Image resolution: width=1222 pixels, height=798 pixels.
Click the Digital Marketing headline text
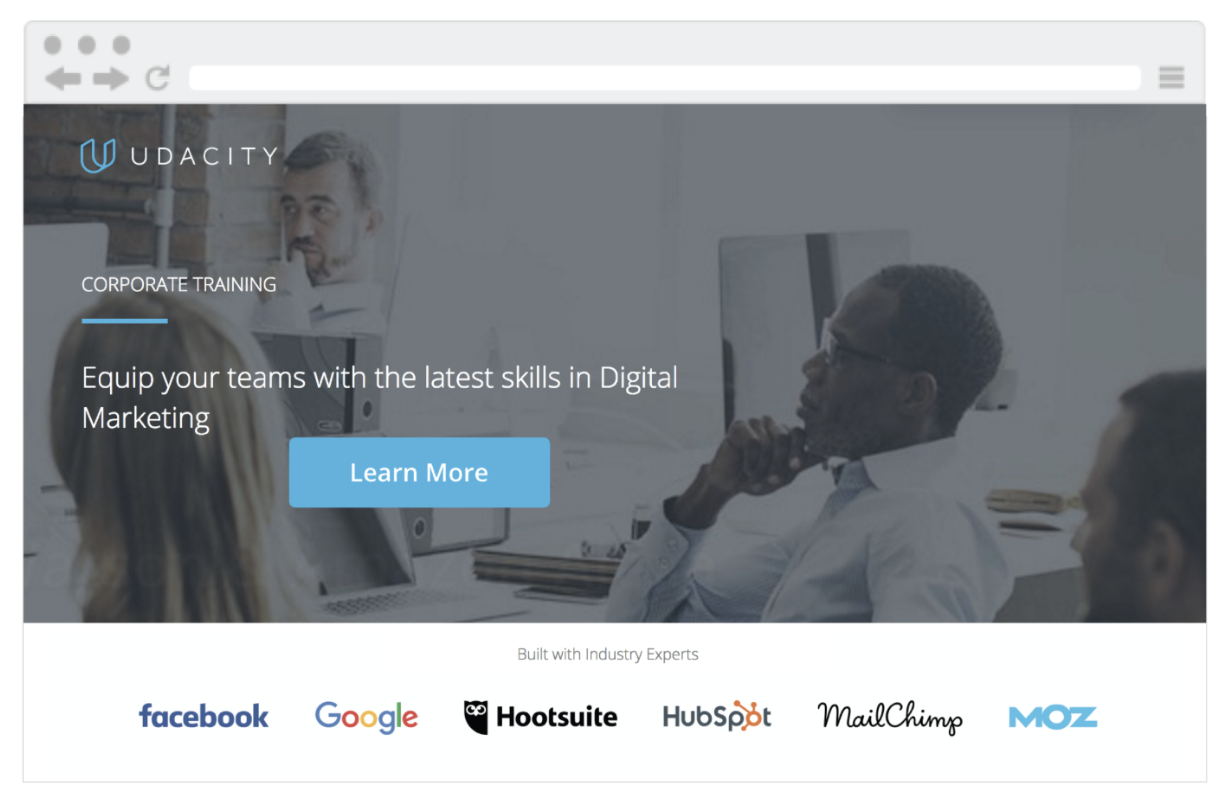click(x=380, y=397)
